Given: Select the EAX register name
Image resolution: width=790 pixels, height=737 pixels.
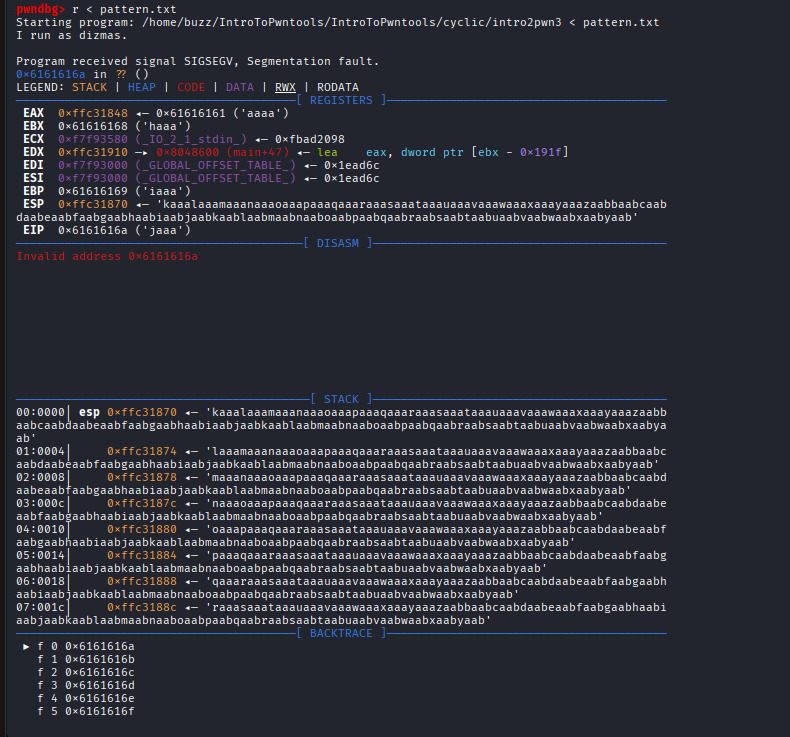Looking at the screenshot, I should (x=34, y=113).
